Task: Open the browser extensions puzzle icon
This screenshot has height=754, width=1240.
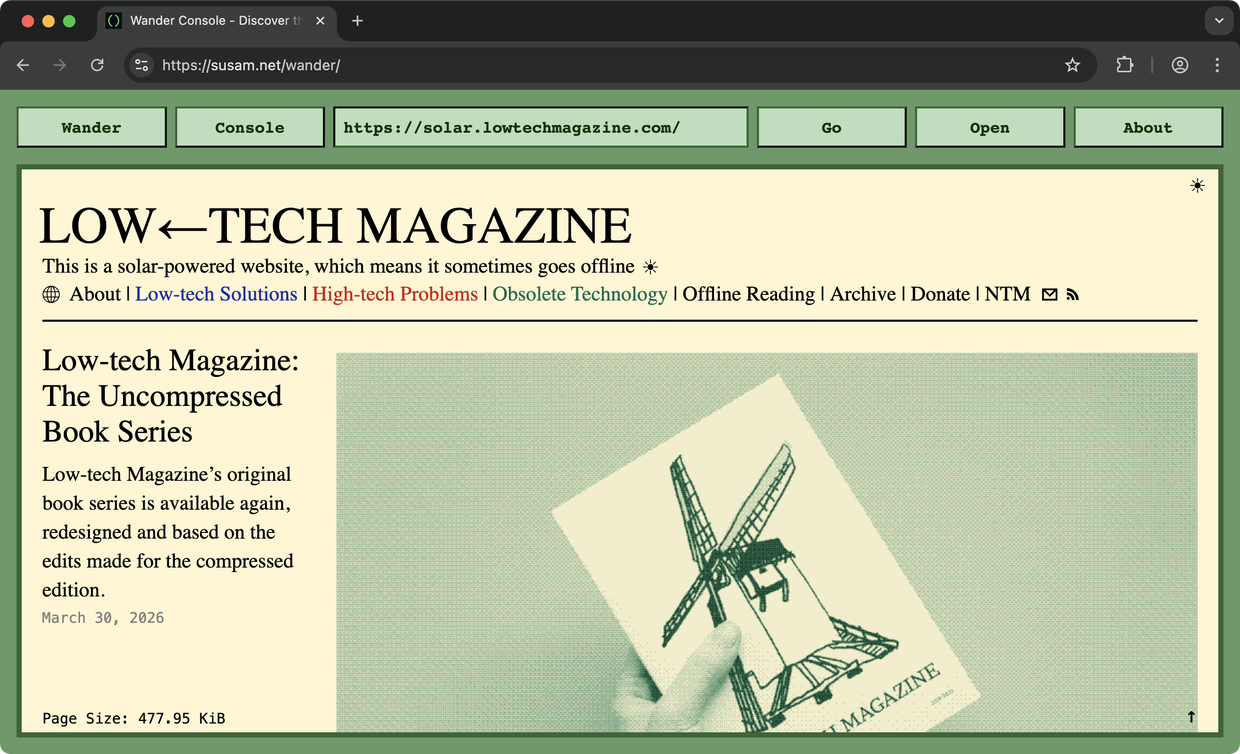Action: click(x=1125, y=65)
